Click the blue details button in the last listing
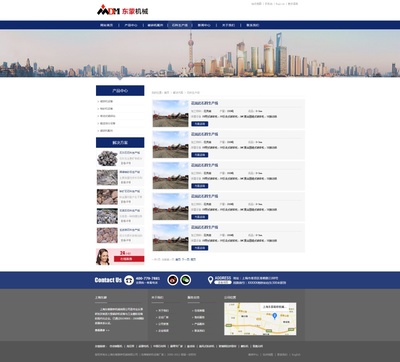 [200, 248]
